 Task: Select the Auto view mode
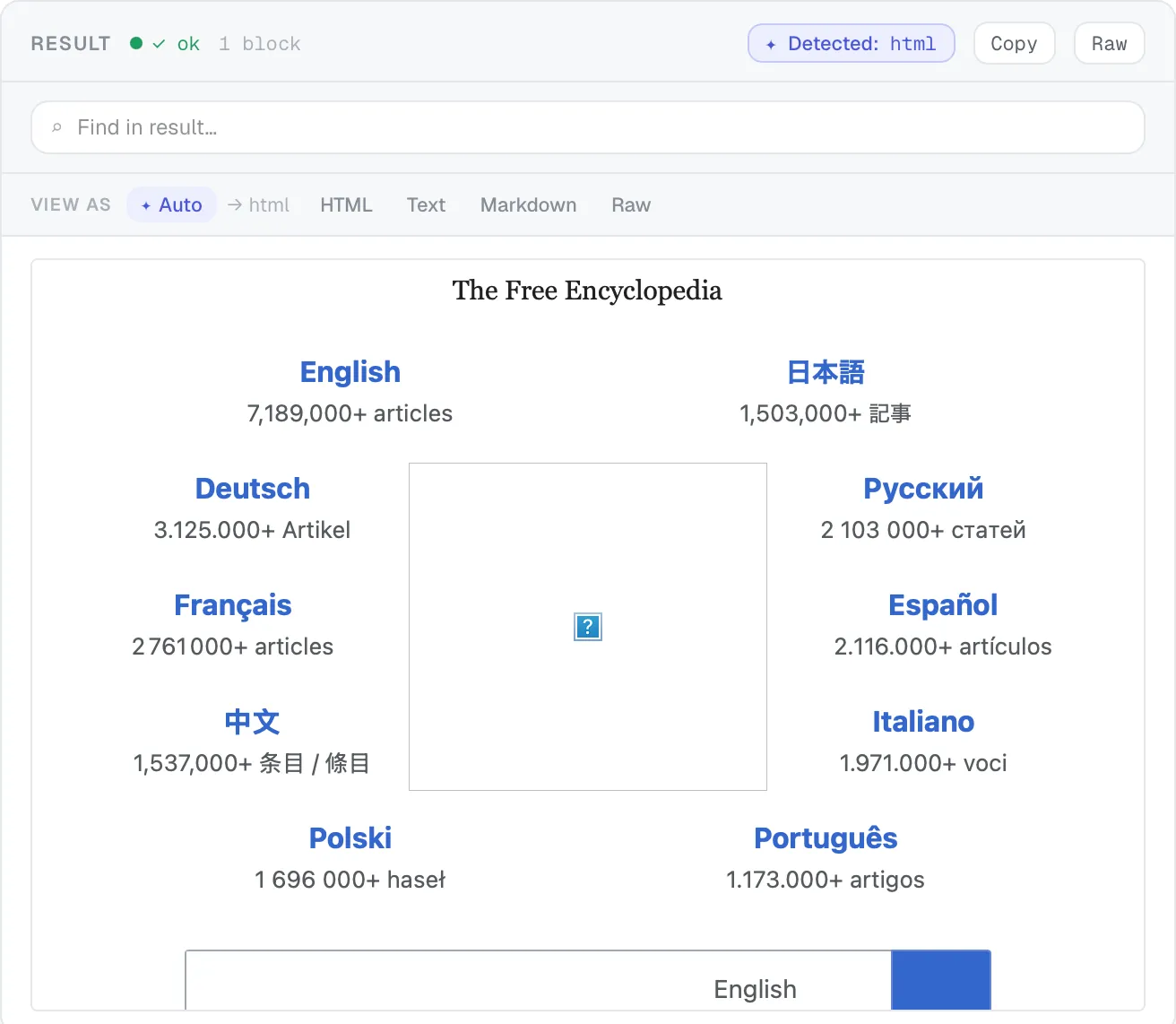[172, 204]
